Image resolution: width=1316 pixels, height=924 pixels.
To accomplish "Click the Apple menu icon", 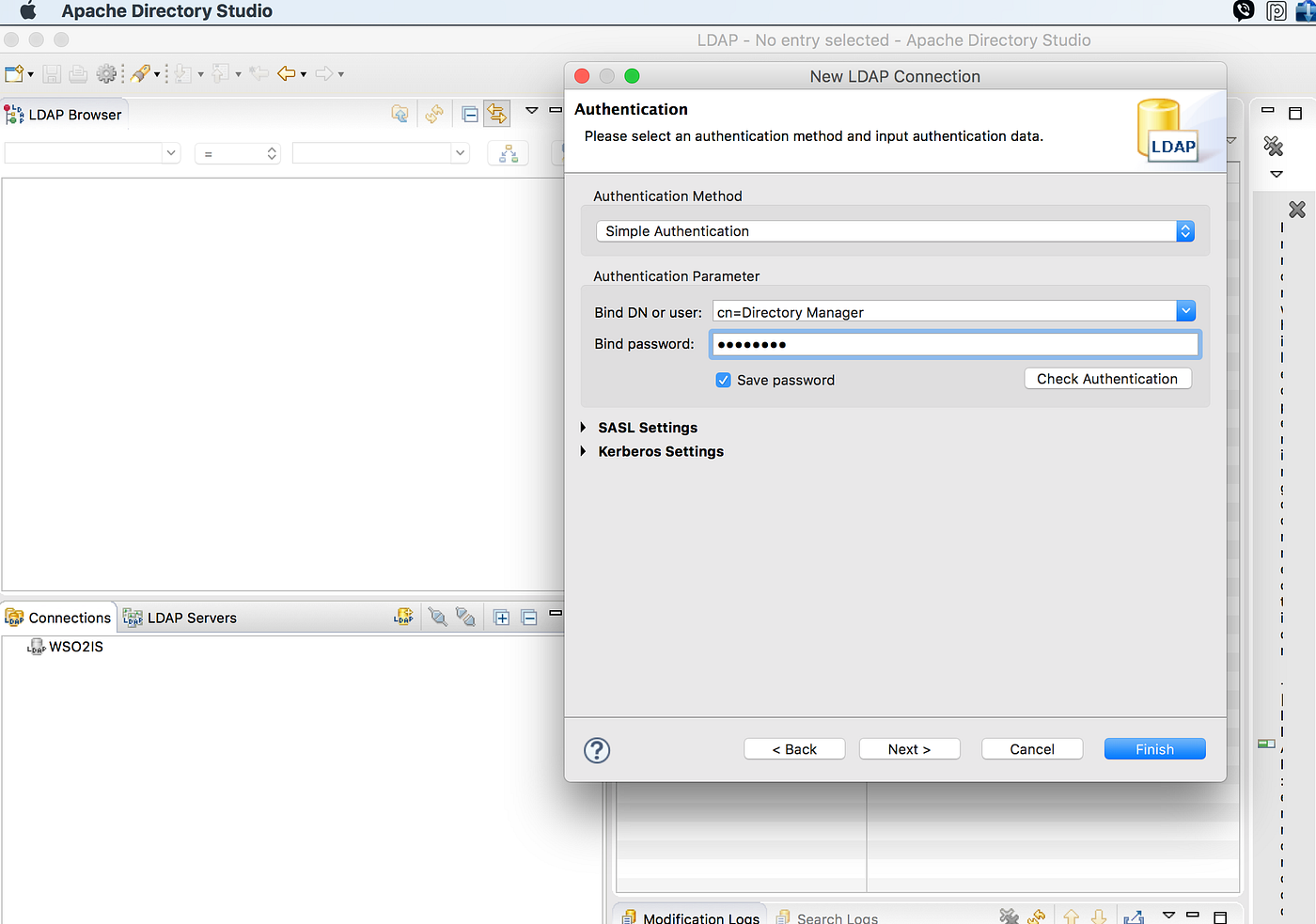I will coord(28,11).
